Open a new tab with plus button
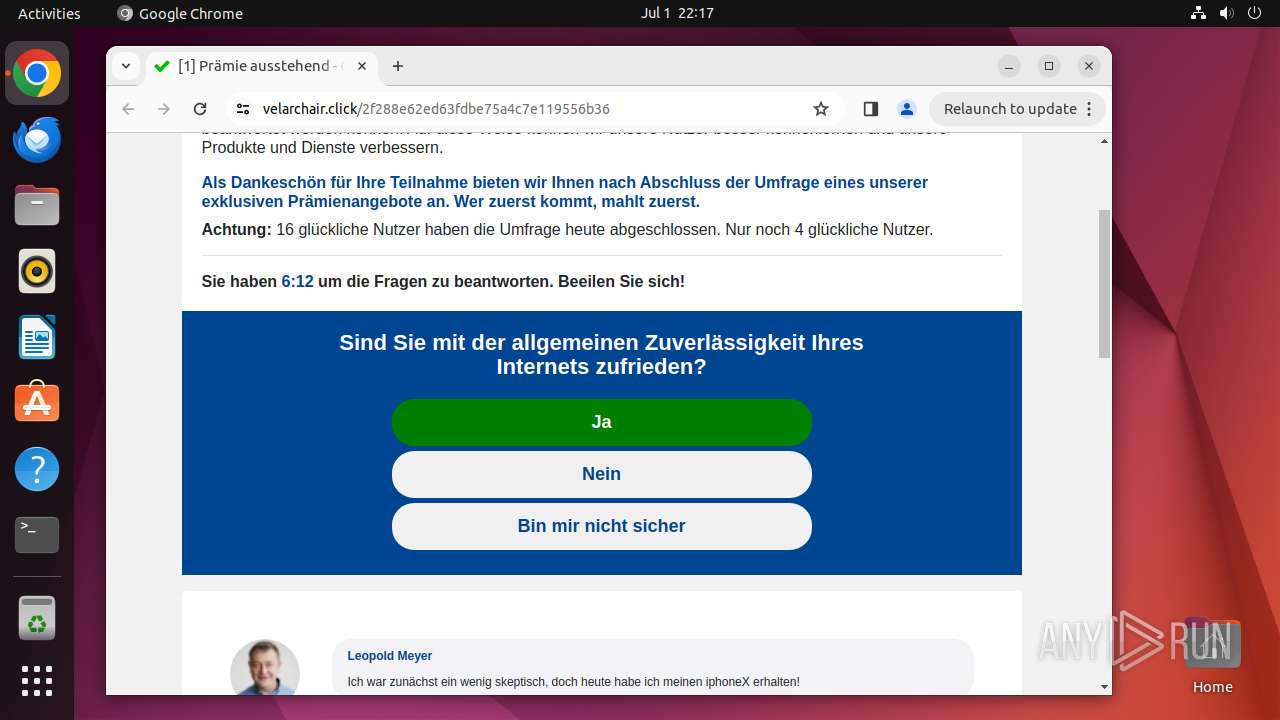Screen dimensions: 1280x720 click(398, 66)
